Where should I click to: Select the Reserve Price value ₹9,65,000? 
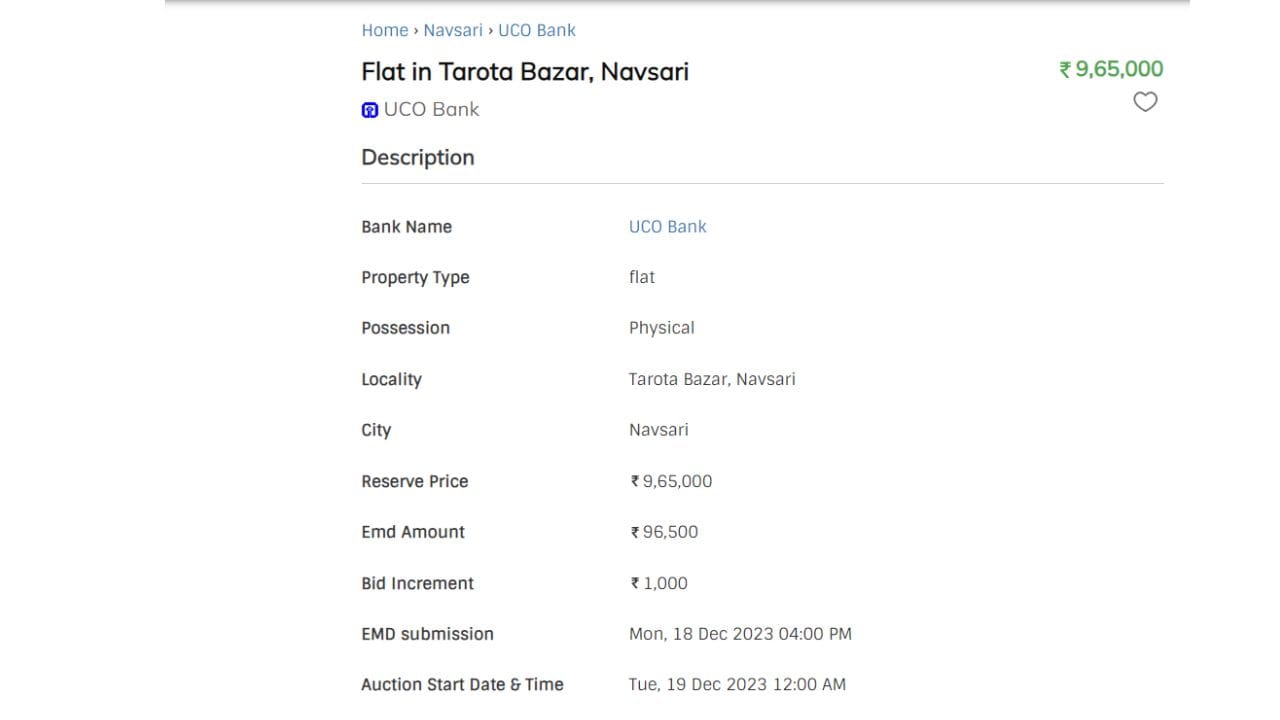[x=671, y=481]
